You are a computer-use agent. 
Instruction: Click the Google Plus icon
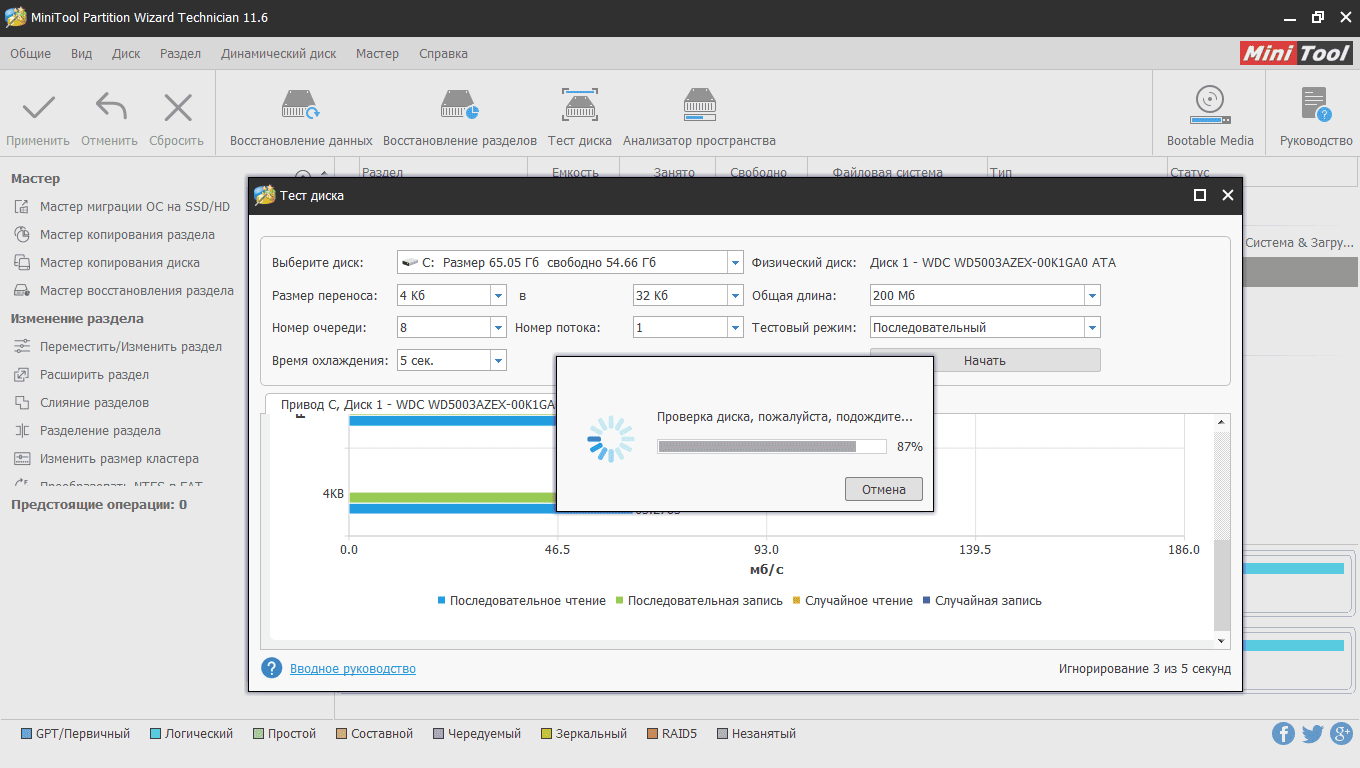[1341, 734]
